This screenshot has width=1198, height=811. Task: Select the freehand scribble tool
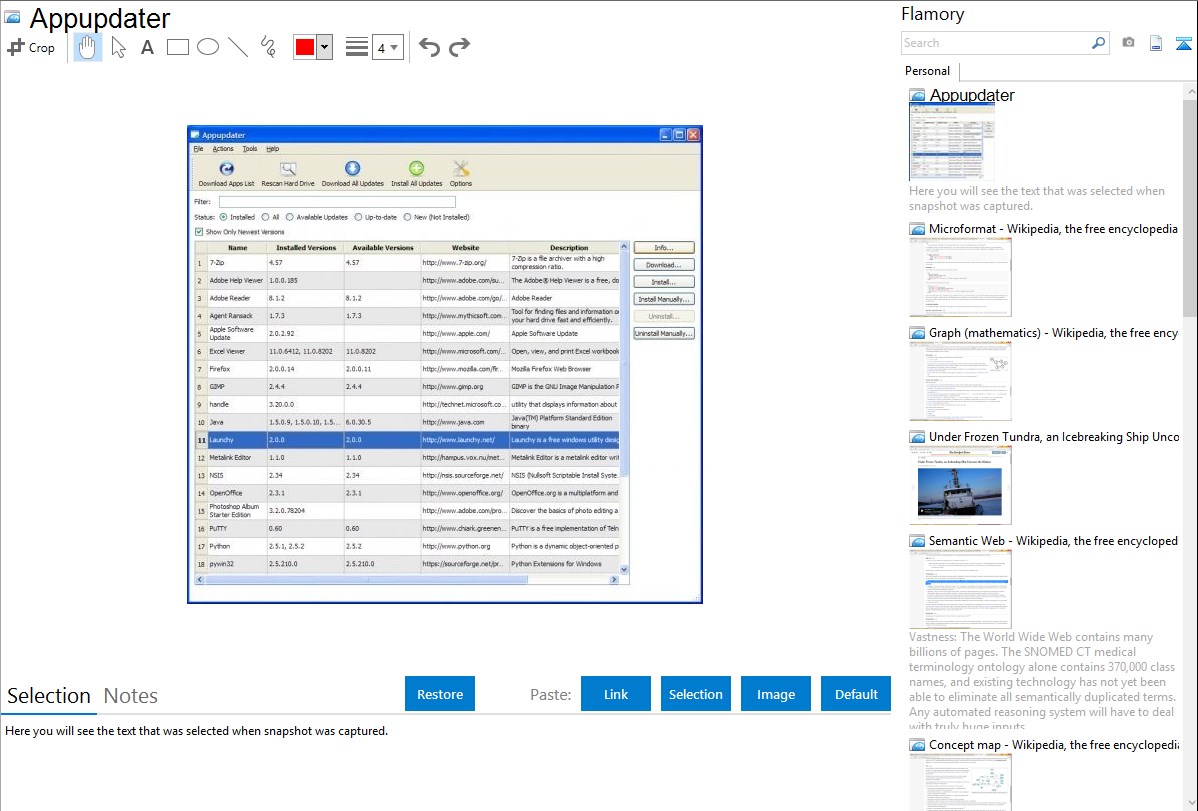click(268, 47)
